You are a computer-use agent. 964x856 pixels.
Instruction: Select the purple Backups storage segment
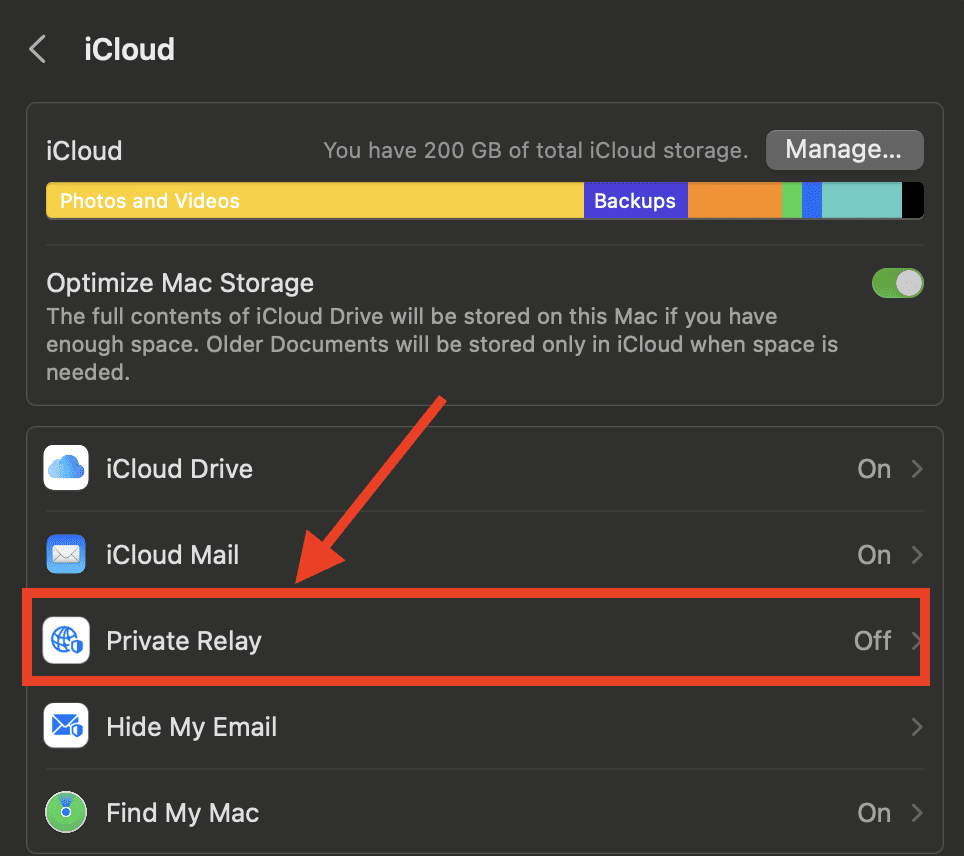tap(635, 201)
